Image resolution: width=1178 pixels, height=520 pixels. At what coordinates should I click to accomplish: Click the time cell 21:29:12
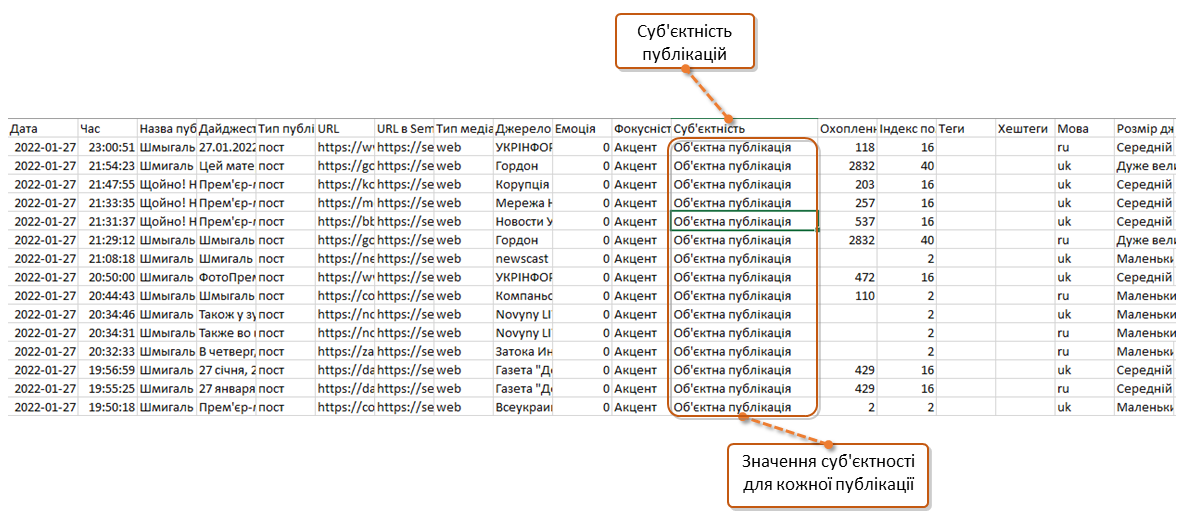(x=107, y=240)
